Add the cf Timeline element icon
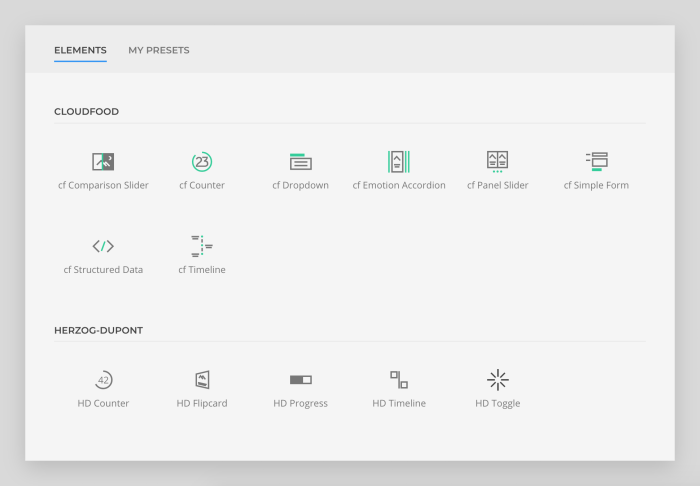 202,246
